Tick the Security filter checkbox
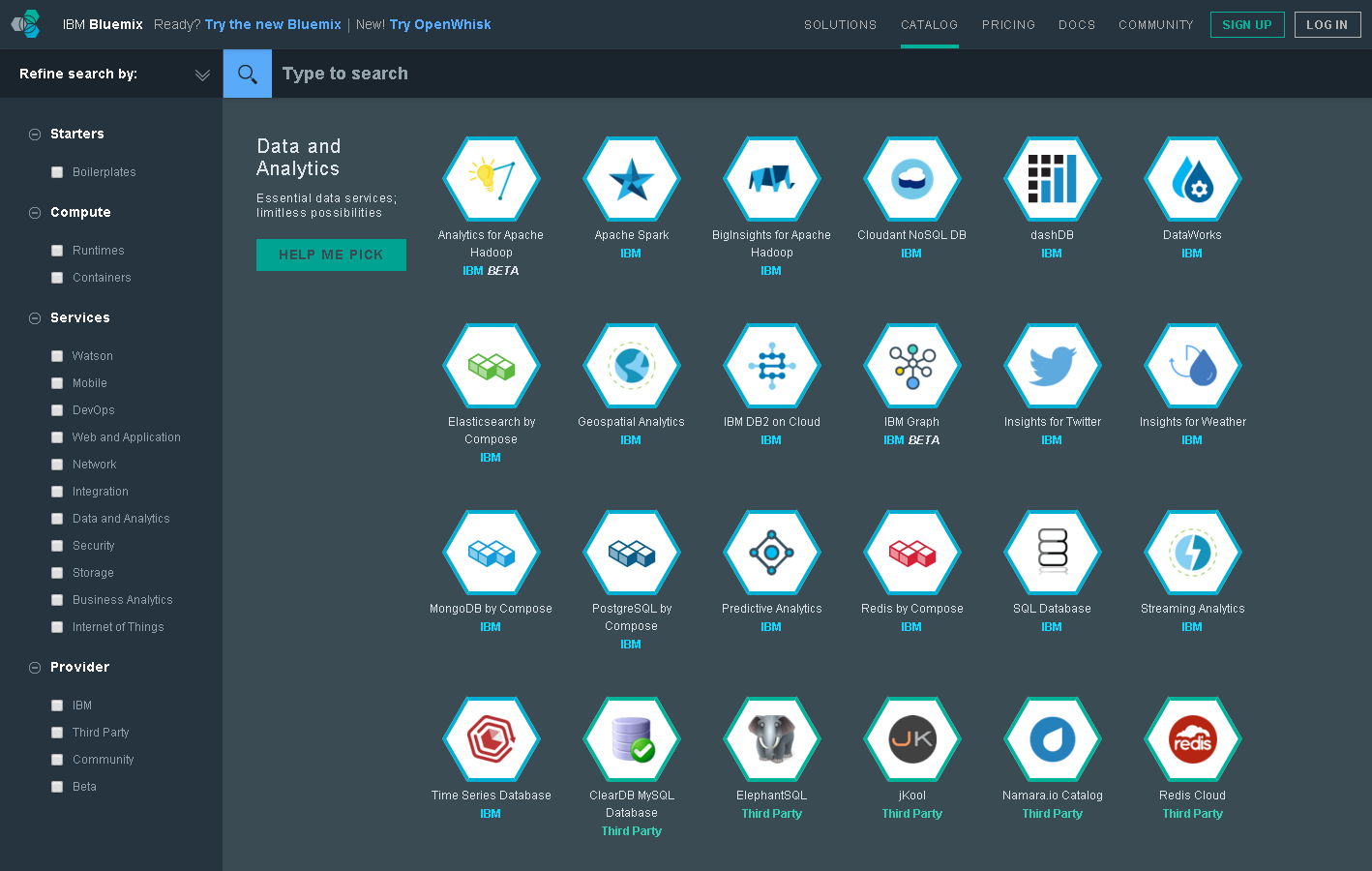The image size is (1372, 871). [x=57, y=546]
